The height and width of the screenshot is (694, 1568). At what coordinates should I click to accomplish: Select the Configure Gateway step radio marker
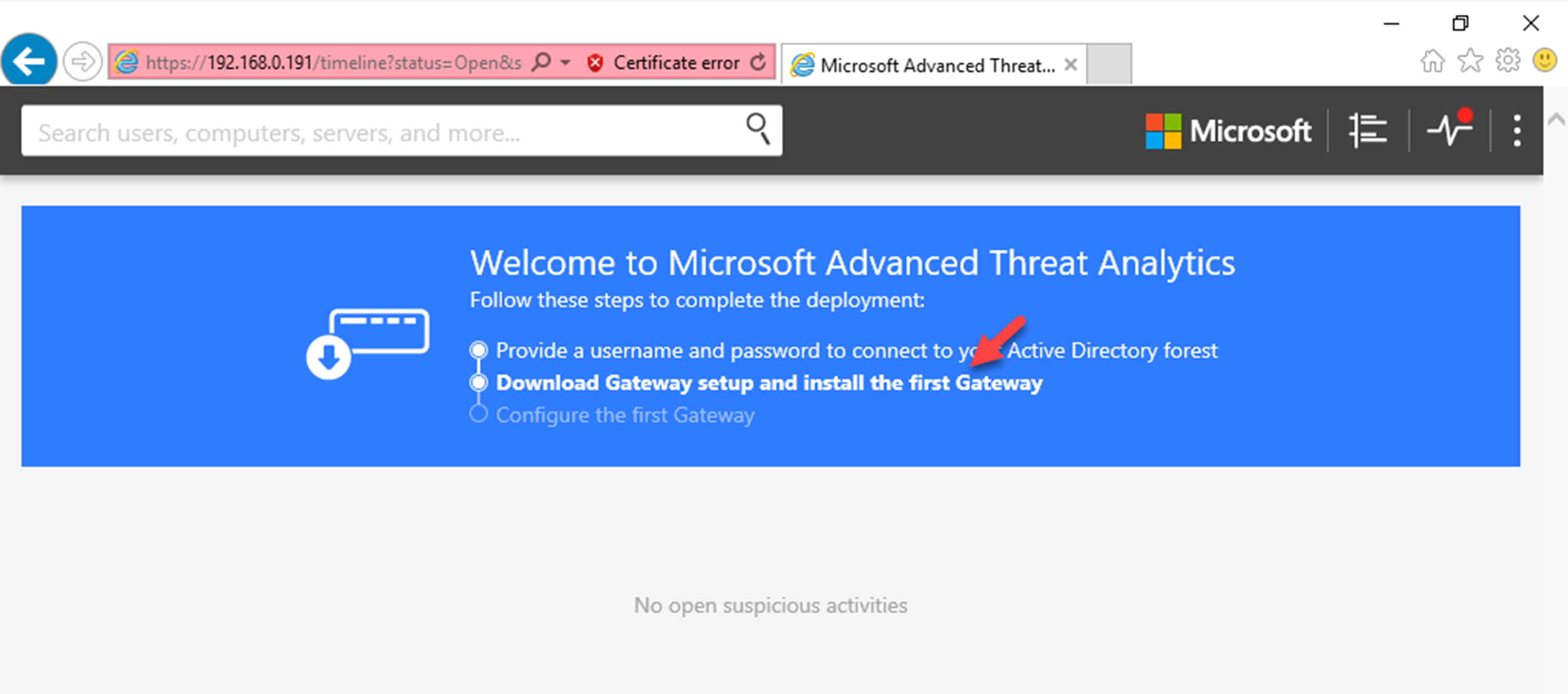(479, 414)
